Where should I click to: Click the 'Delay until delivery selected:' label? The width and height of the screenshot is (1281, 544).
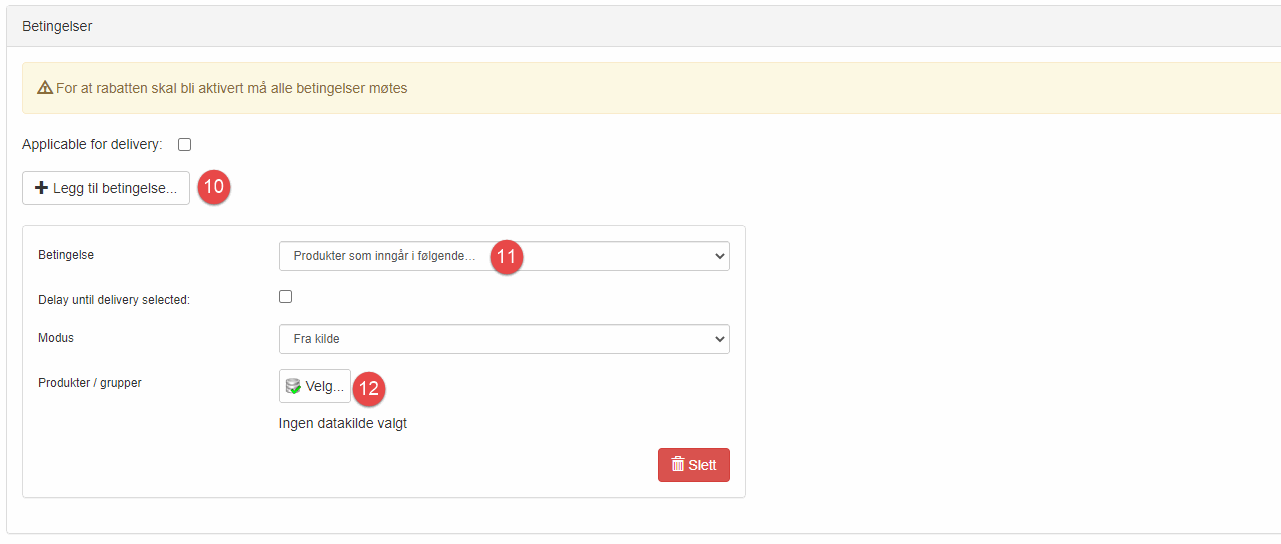(x=113, y=300)
